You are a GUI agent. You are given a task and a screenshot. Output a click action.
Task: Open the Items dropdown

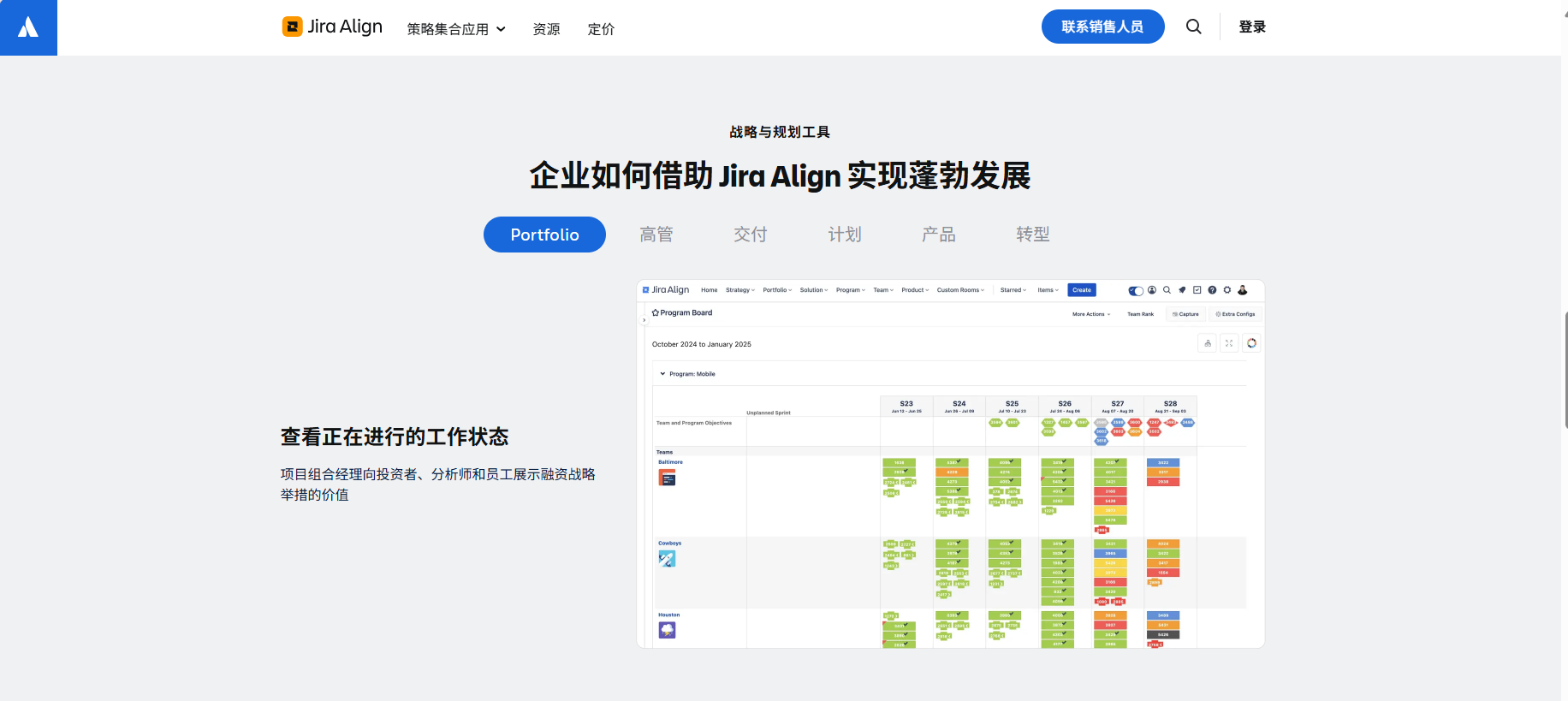coord(1048,290)
